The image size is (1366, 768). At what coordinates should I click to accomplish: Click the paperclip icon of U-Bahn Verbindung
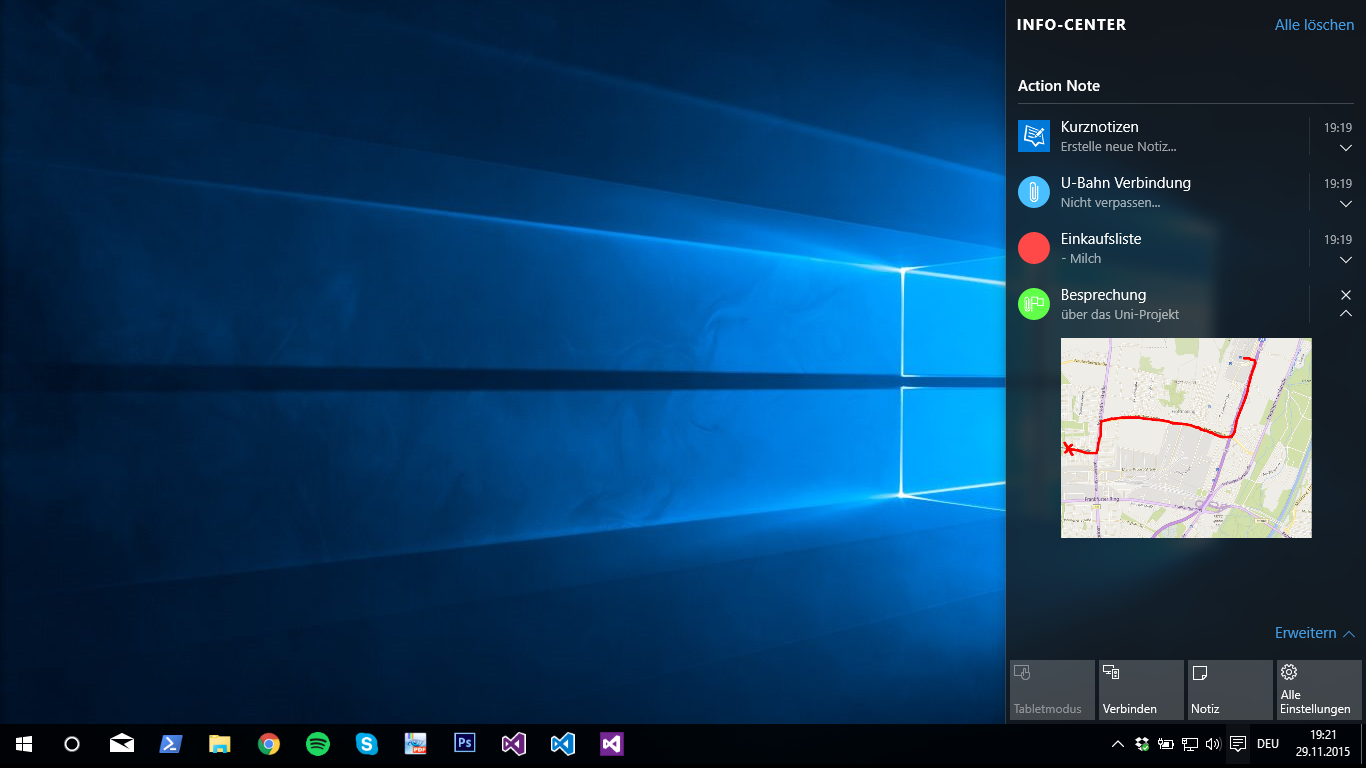(x=1033, y=192)
